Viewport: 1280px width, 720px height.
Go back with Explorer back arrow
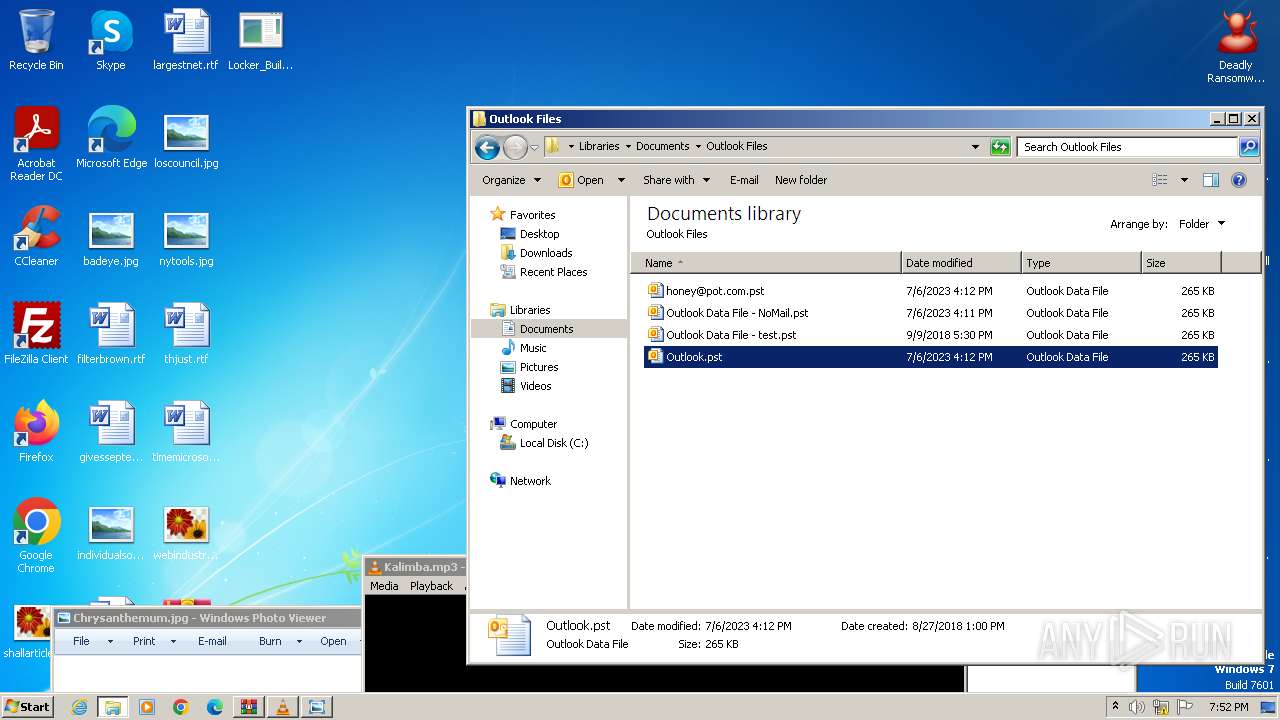click(487, 148)
